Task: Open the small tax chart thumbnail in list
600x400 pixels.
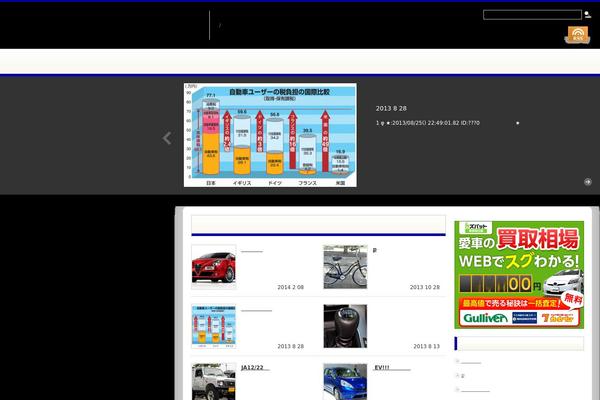Action: [x=214, y=327]
